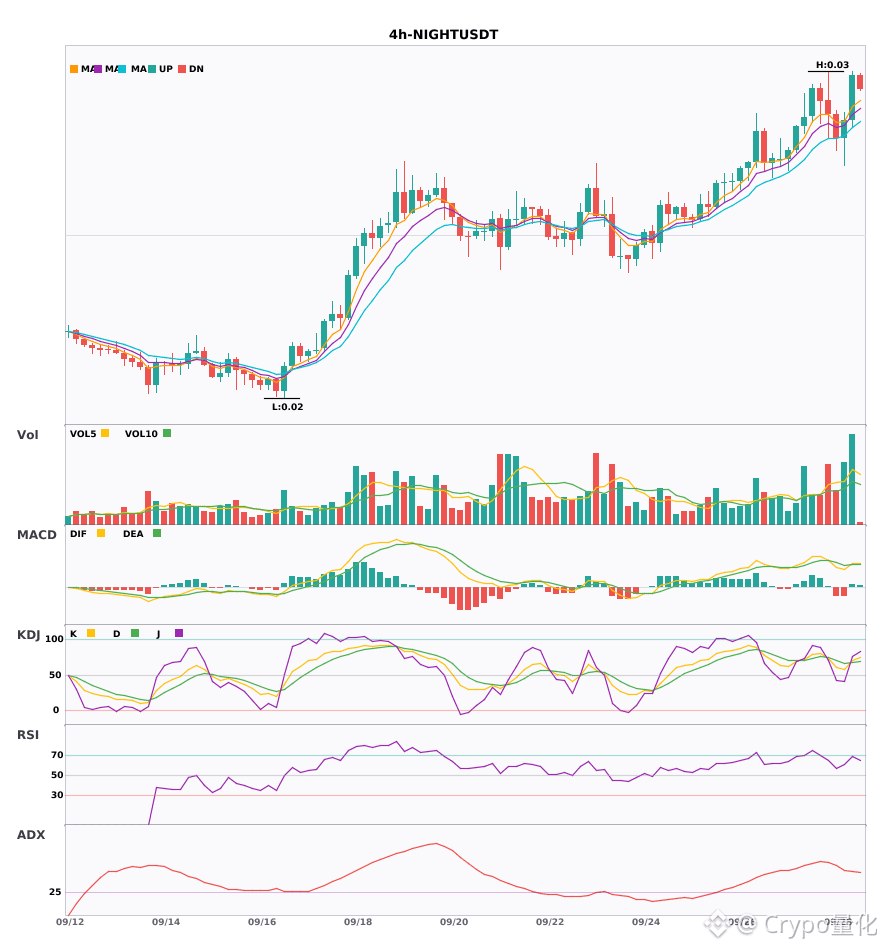Click the tallest volume bar at right
The height and width of the screenshot is (950, 885).
click(x=852, y=479)
